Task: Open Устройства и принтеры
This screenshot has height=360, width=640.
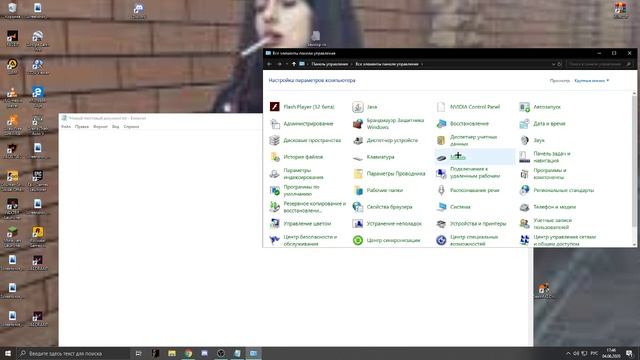Action: [x=471, y=224]
